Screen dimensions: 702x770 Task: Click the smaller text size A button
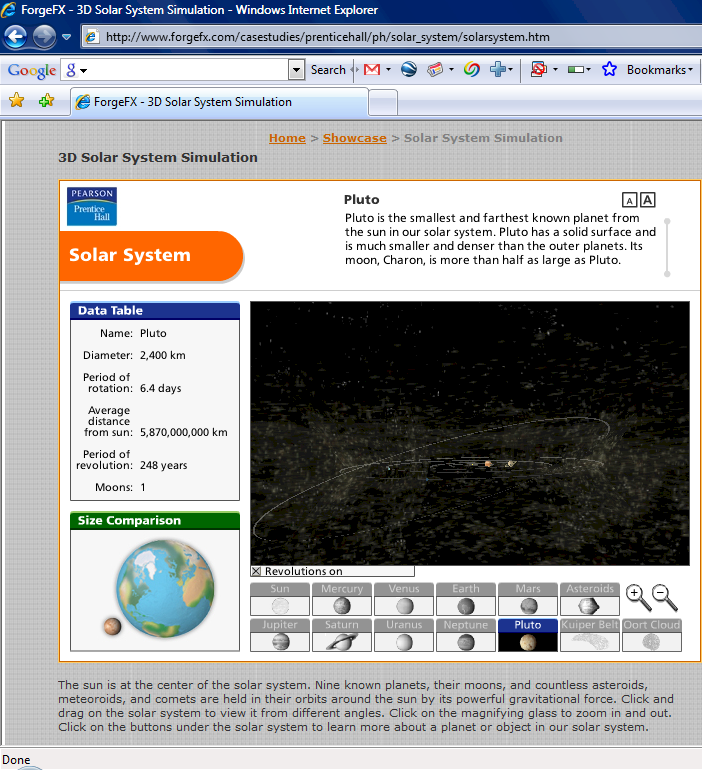point(629,200)
